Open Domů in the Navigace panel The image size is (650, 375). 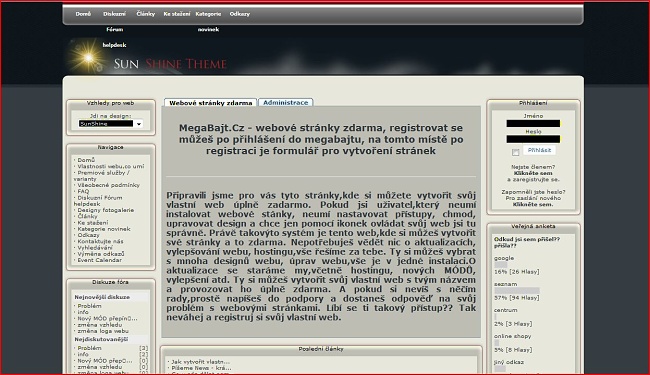pyautogui.click(x=86, y=160)
